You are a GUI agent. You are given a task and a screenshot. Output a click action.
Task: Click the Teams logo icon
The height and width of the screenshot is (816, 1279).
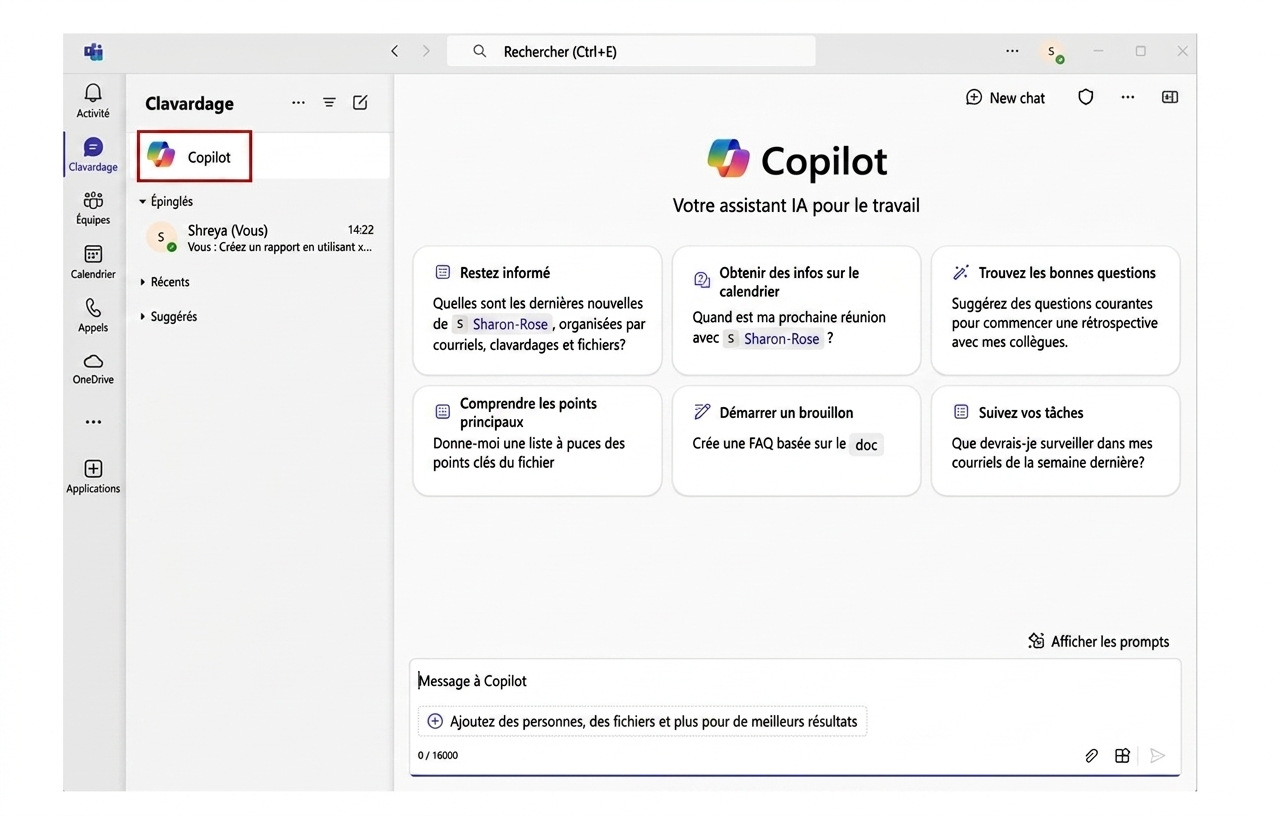click(93, 52)
